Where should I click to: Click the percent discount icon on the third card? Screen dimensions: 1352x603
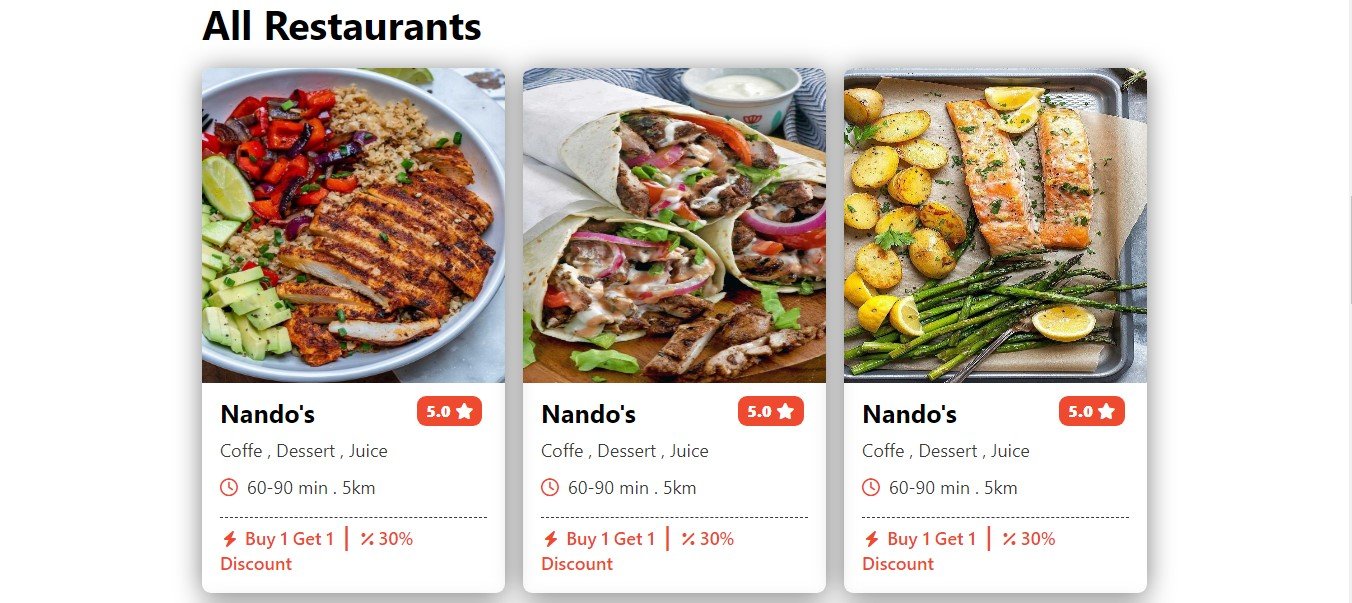1009,539
